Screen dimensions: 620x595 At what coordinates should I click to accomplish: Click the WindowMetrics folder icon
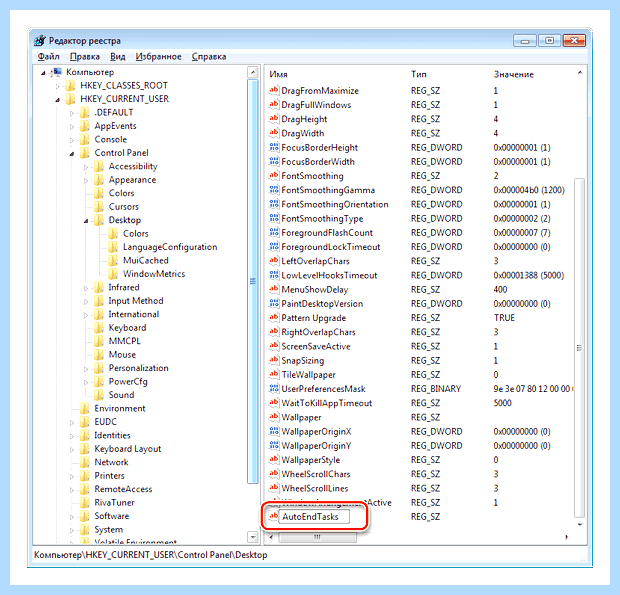[113, 274]
